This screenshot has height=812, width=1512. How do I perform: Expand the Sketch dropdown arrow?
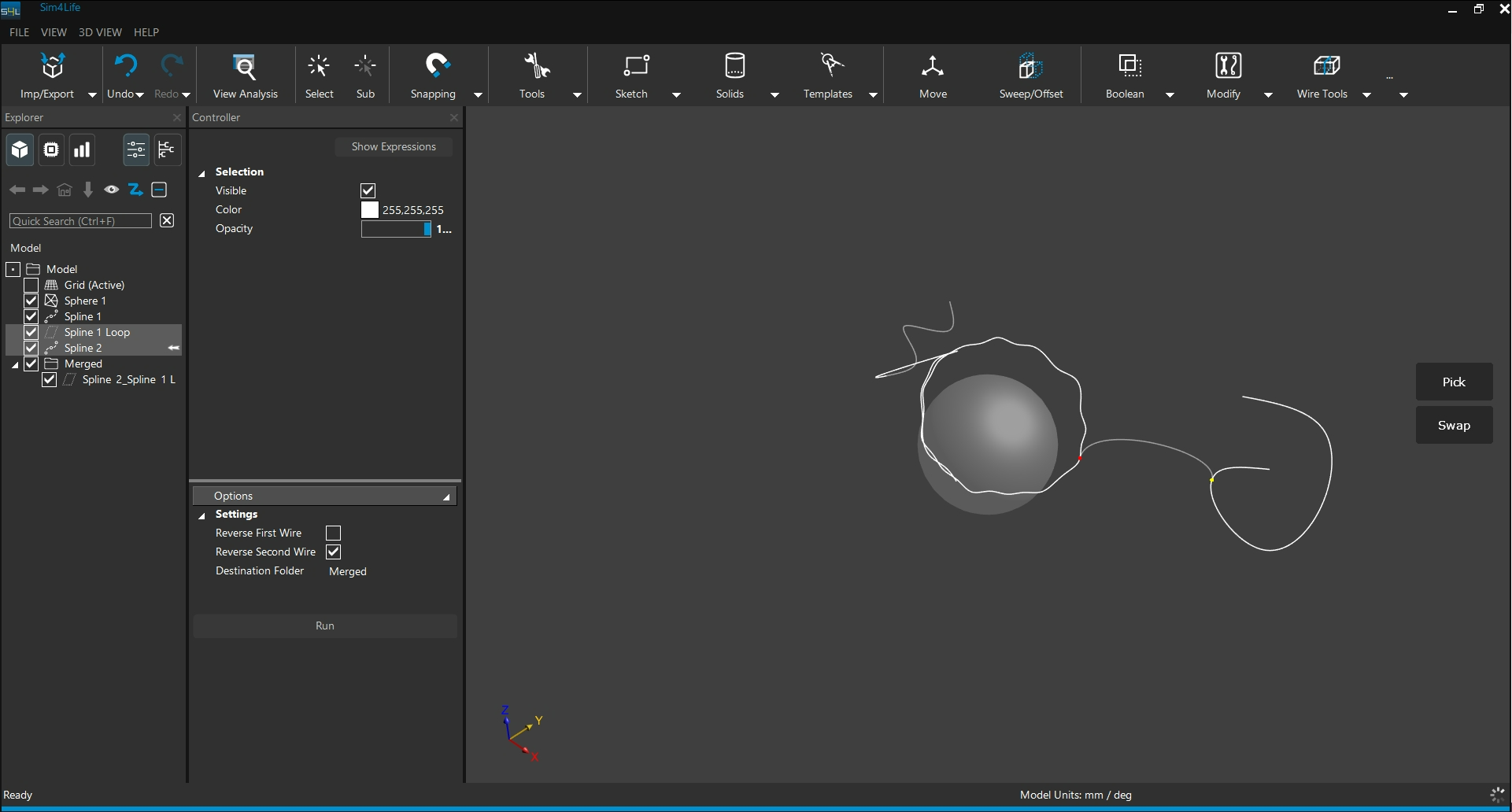676,94
